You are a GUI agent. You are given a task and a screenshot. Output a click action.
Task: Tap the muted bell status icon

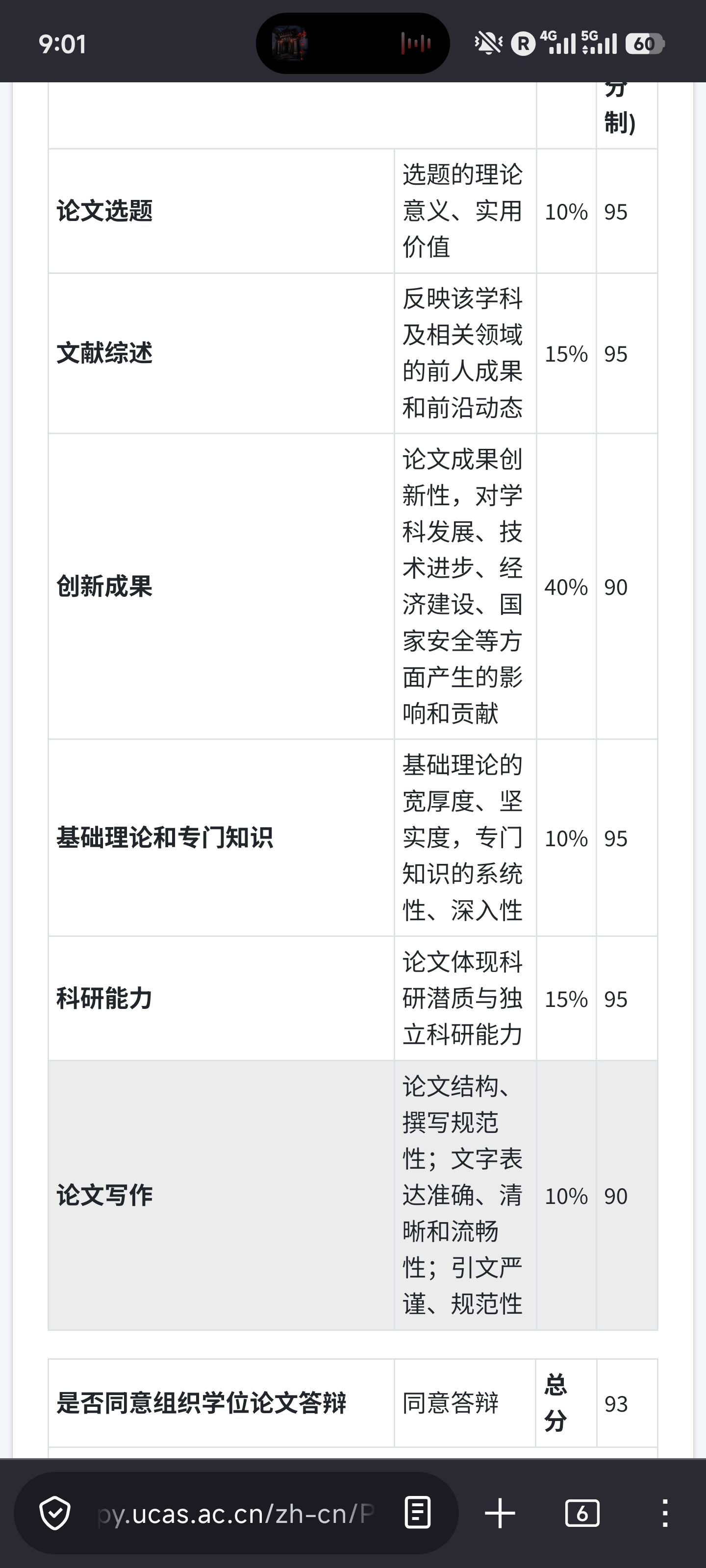[488, 43]
